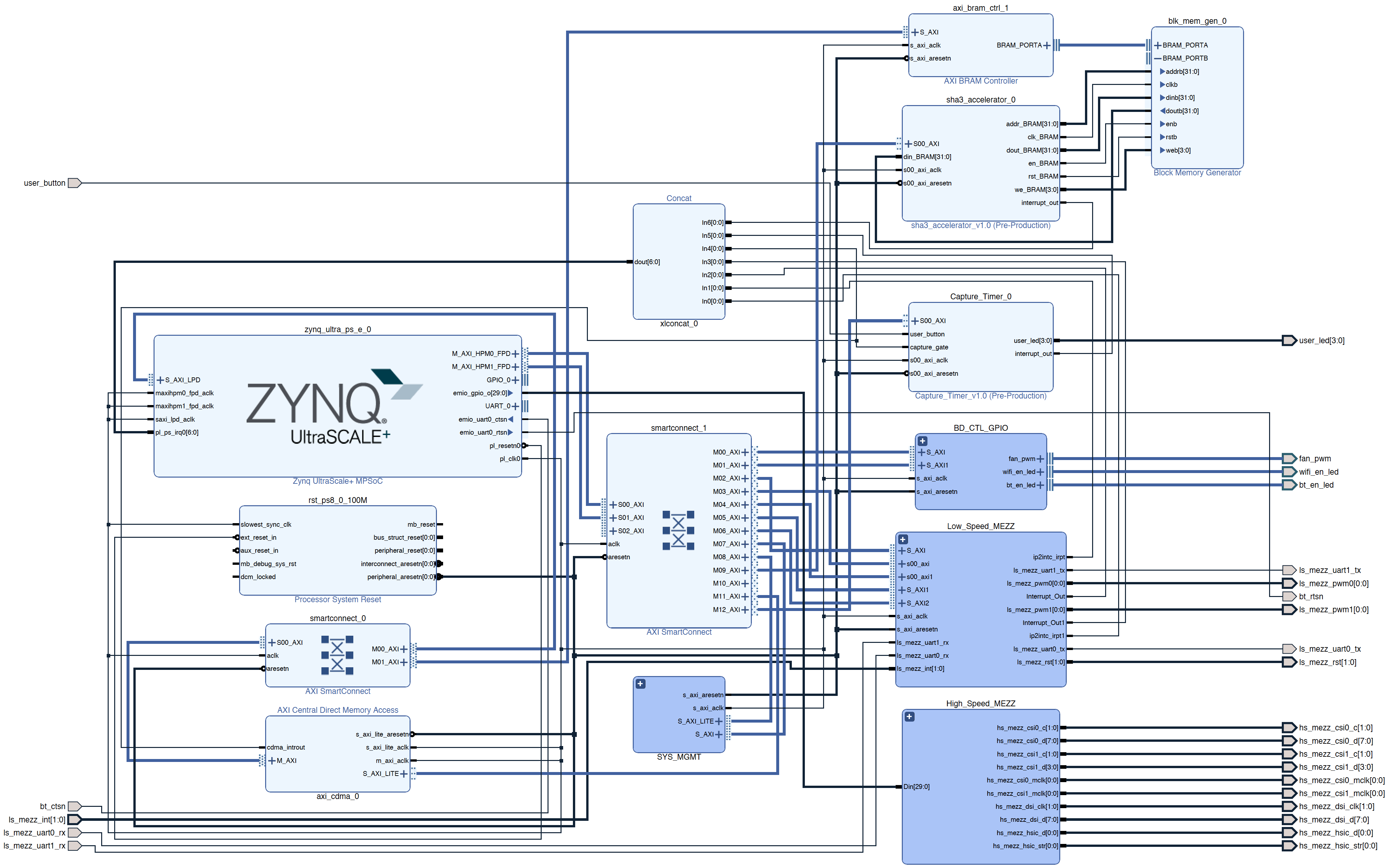Expand the Low_Speed_MEZZ hierarchy block
Image resolution: width=1395 pixels, height=868 pixels.
coord(903,540)
